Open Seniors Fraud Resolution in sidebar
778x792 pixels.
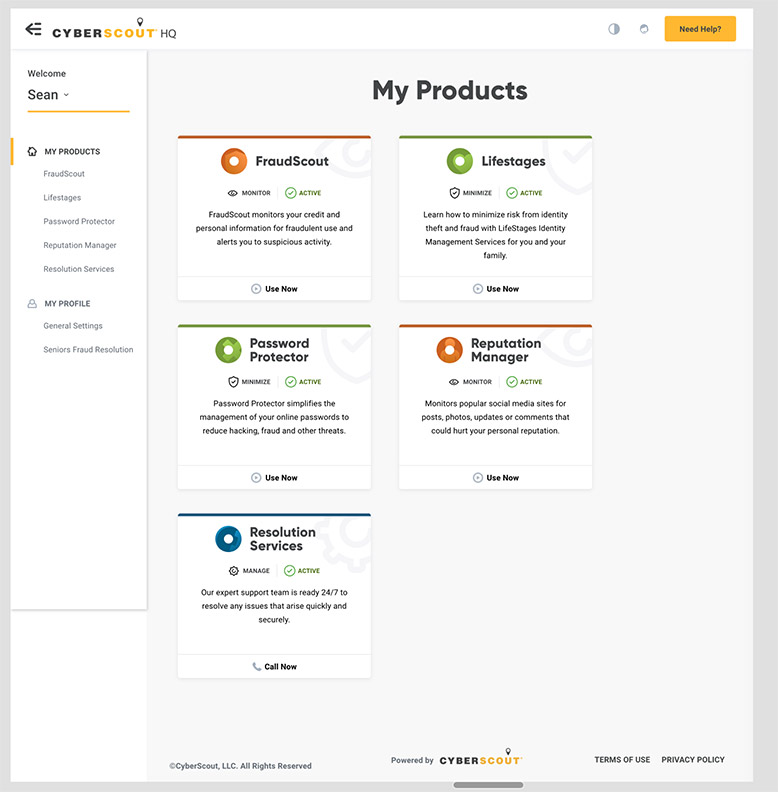(x=88, y=350)
